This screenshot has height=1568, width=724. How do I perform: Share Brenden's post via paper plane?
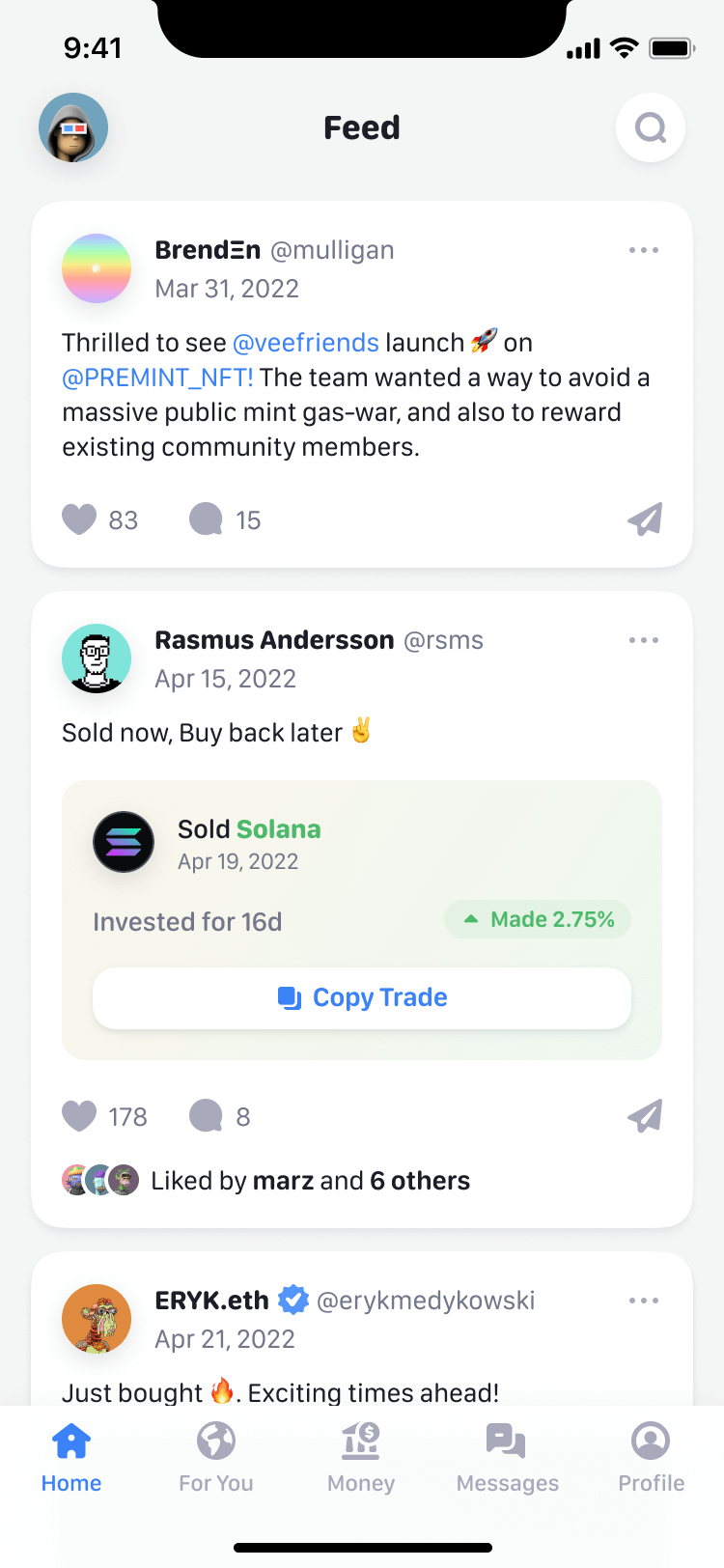pyautogui.click(x=645, y=519)
